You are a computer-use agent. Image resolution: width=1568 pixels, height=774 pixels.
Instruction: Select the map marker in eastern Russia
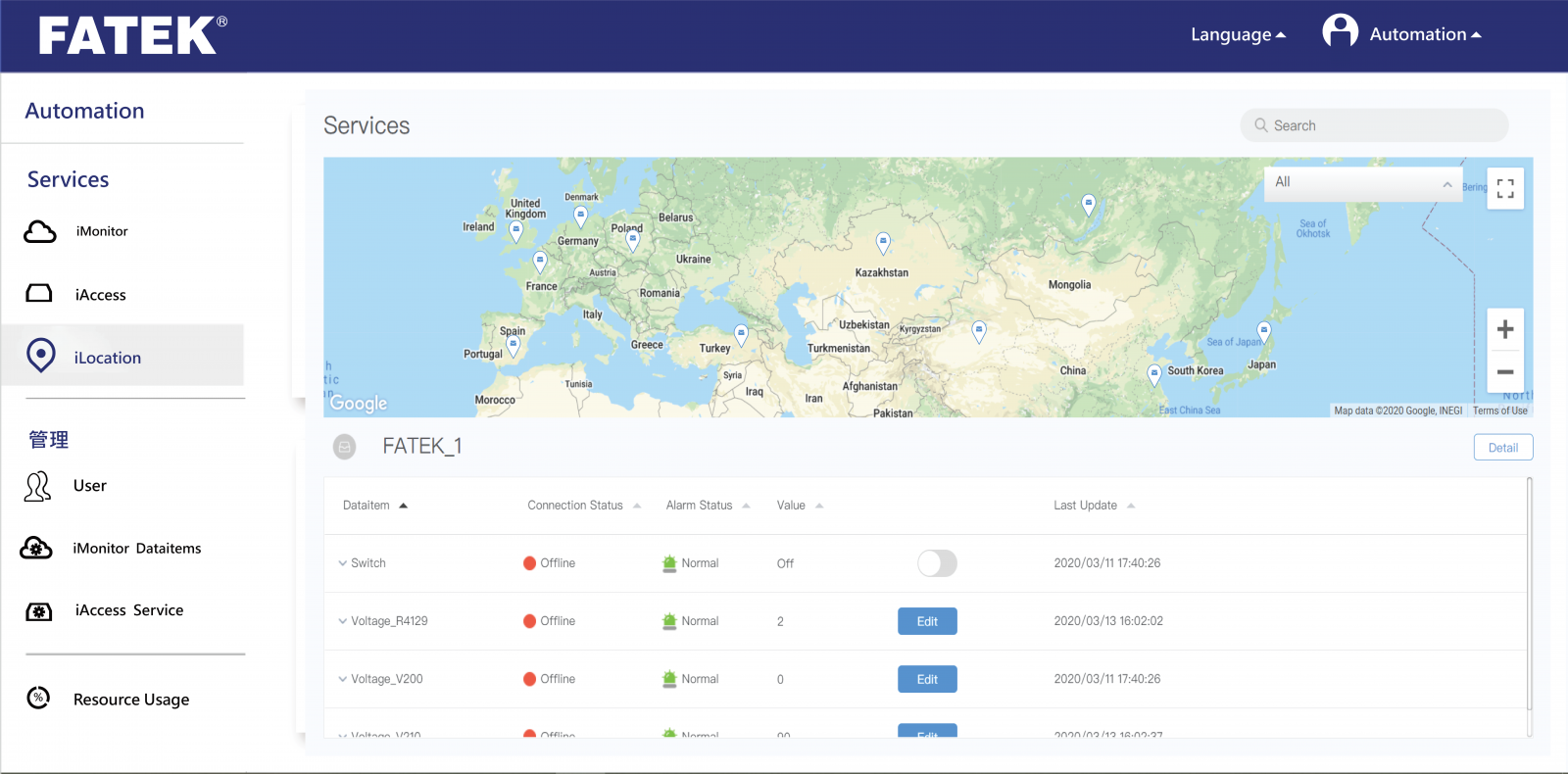[1088, 205]
